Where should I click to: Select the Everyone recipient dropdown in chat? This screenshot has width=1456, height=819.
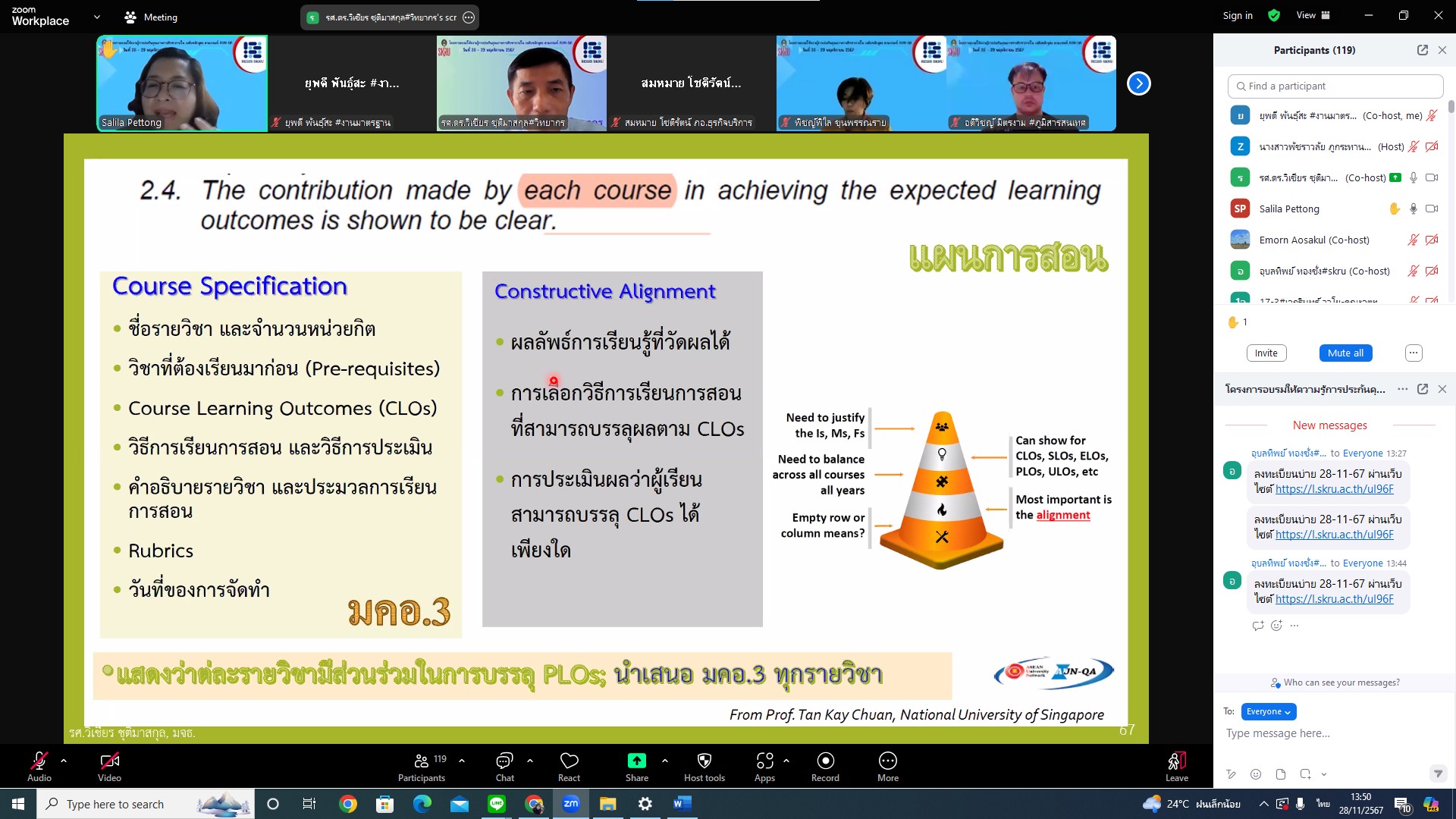(1269, 711)
